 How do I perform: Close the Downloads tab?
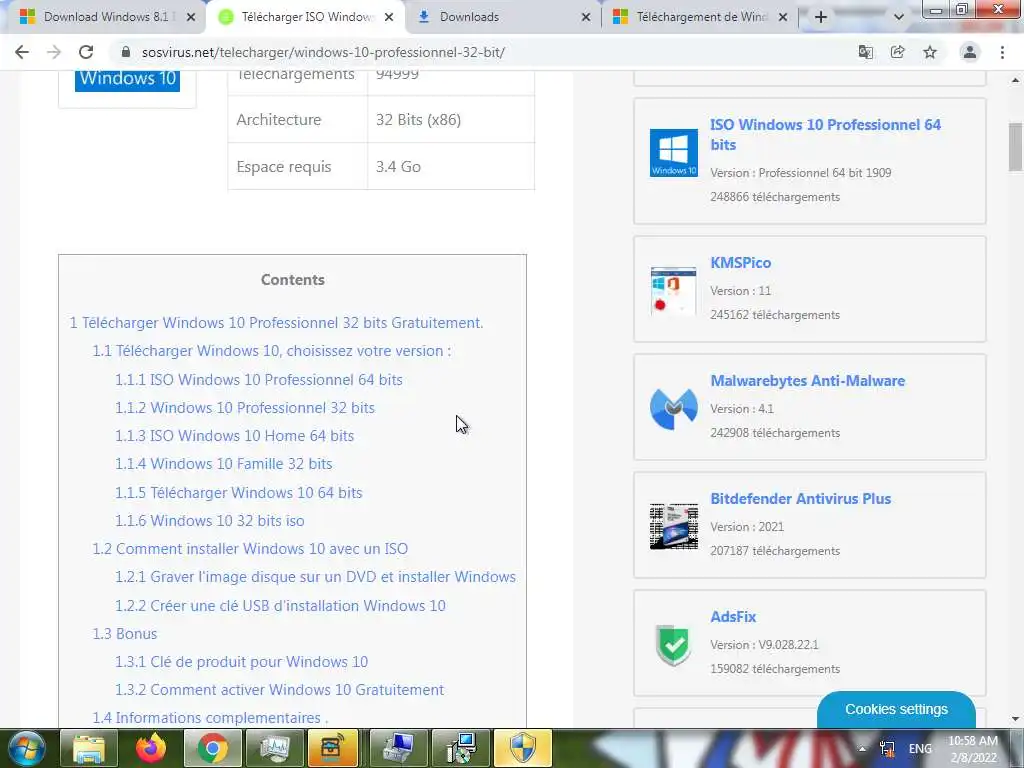pyautogui.click(x=585, y=17)
